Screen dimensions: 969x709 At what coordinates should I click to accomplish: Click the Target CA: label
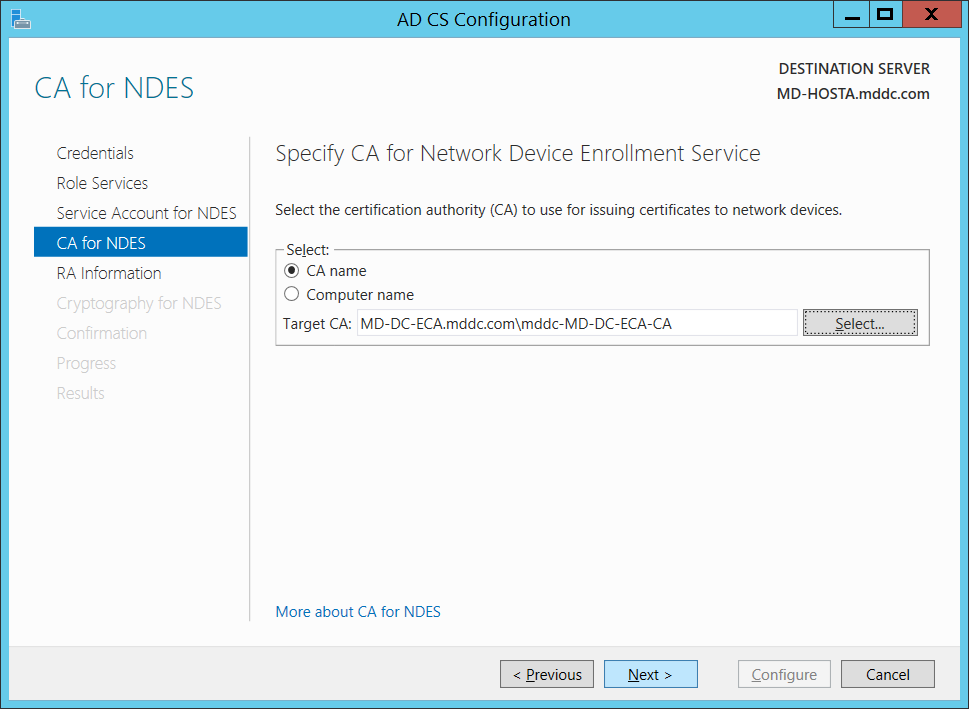[x=317, y=323]
